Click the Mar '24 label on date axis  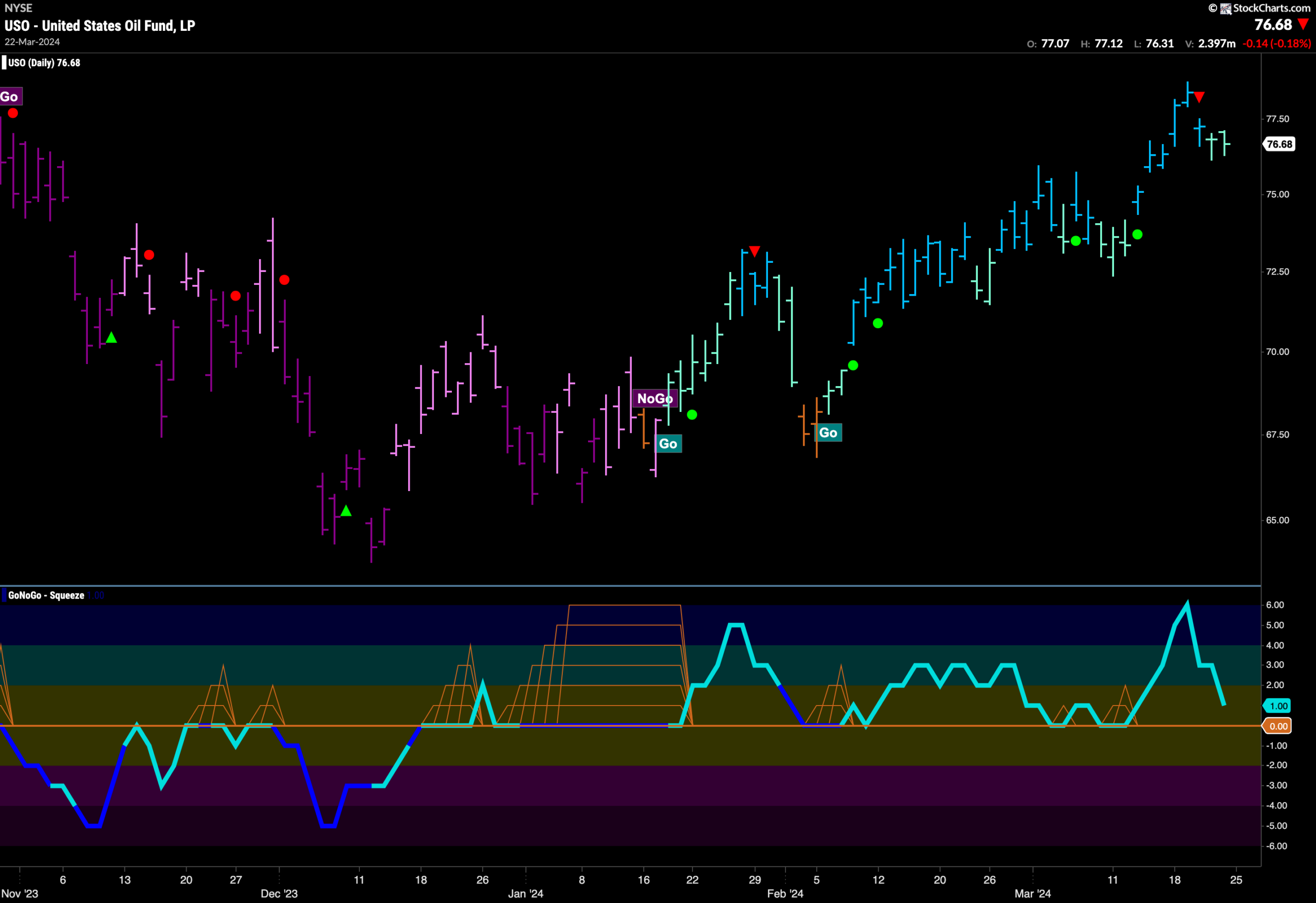click(x=1032, y=893)
